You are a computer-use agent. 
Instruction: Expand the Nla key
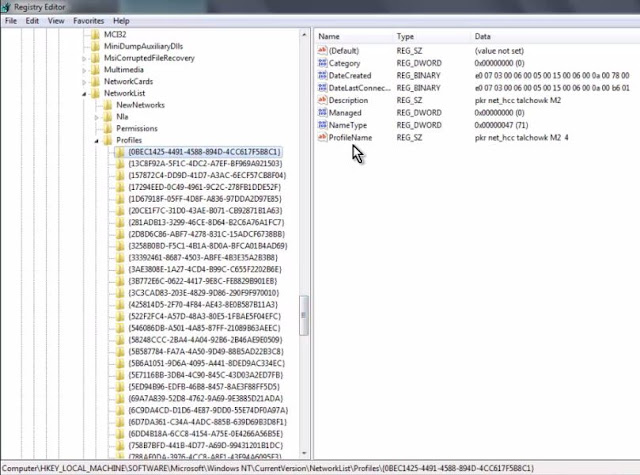point(97,118)
